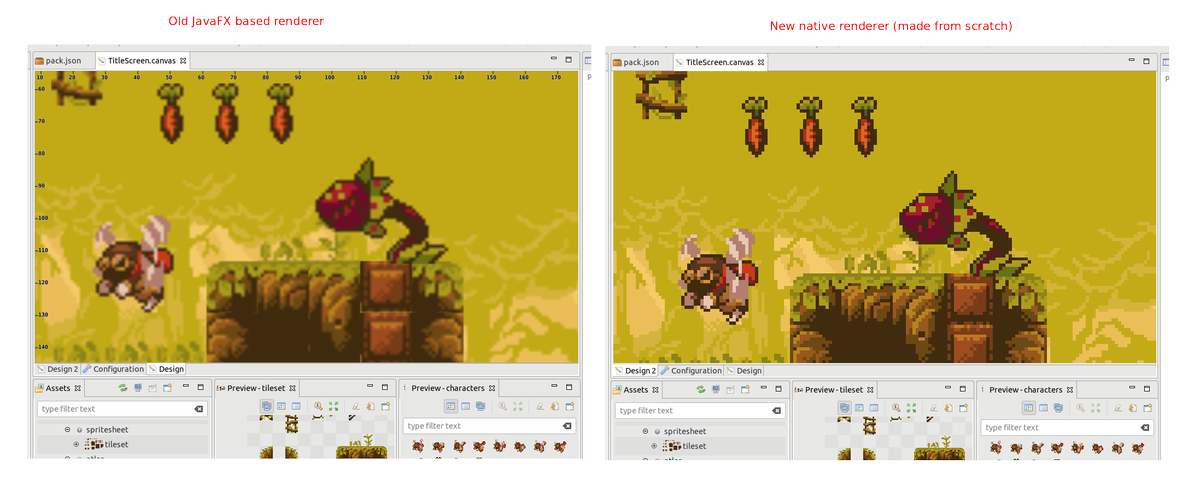Screen dimensions: 1200x491
Task: Switch to Design 2 tab in right window
Action: pyautogui.click(x=634, y=370)
